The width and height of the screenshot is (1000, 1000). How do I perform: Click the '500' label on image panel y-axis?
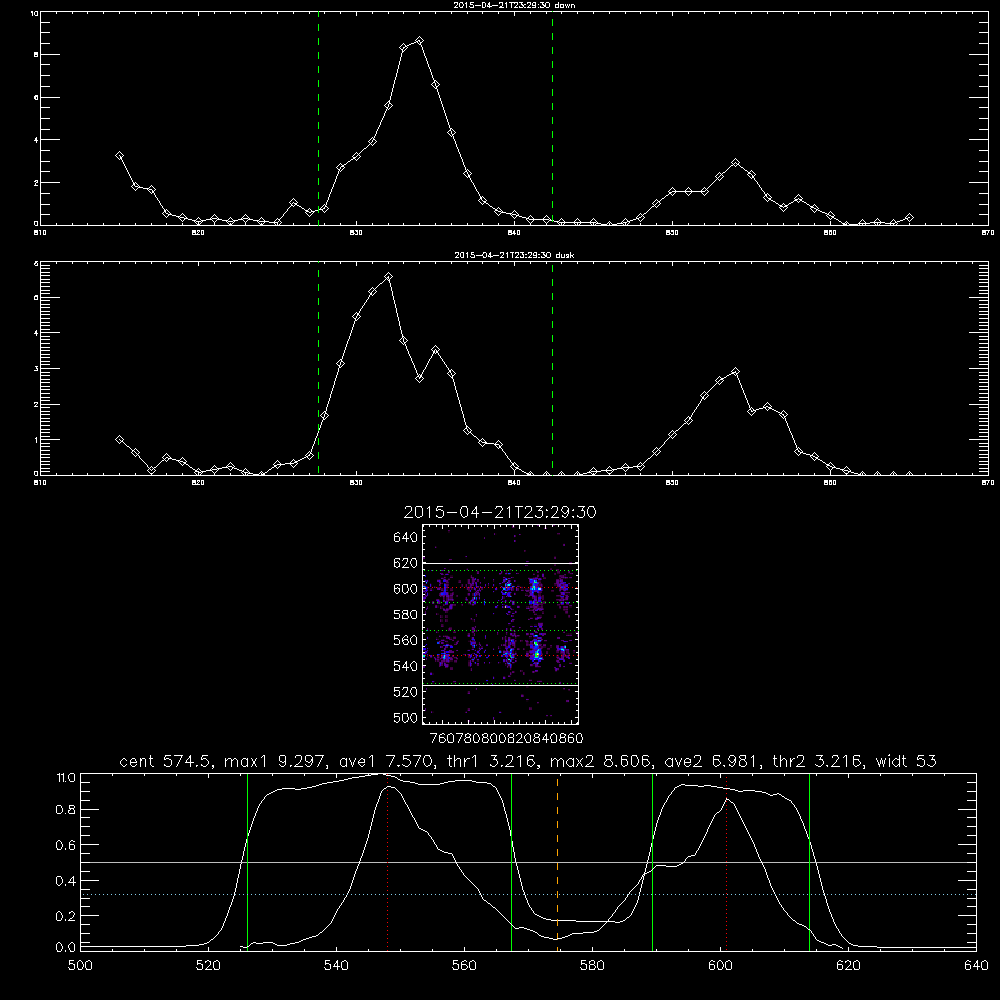pos(406,717)
